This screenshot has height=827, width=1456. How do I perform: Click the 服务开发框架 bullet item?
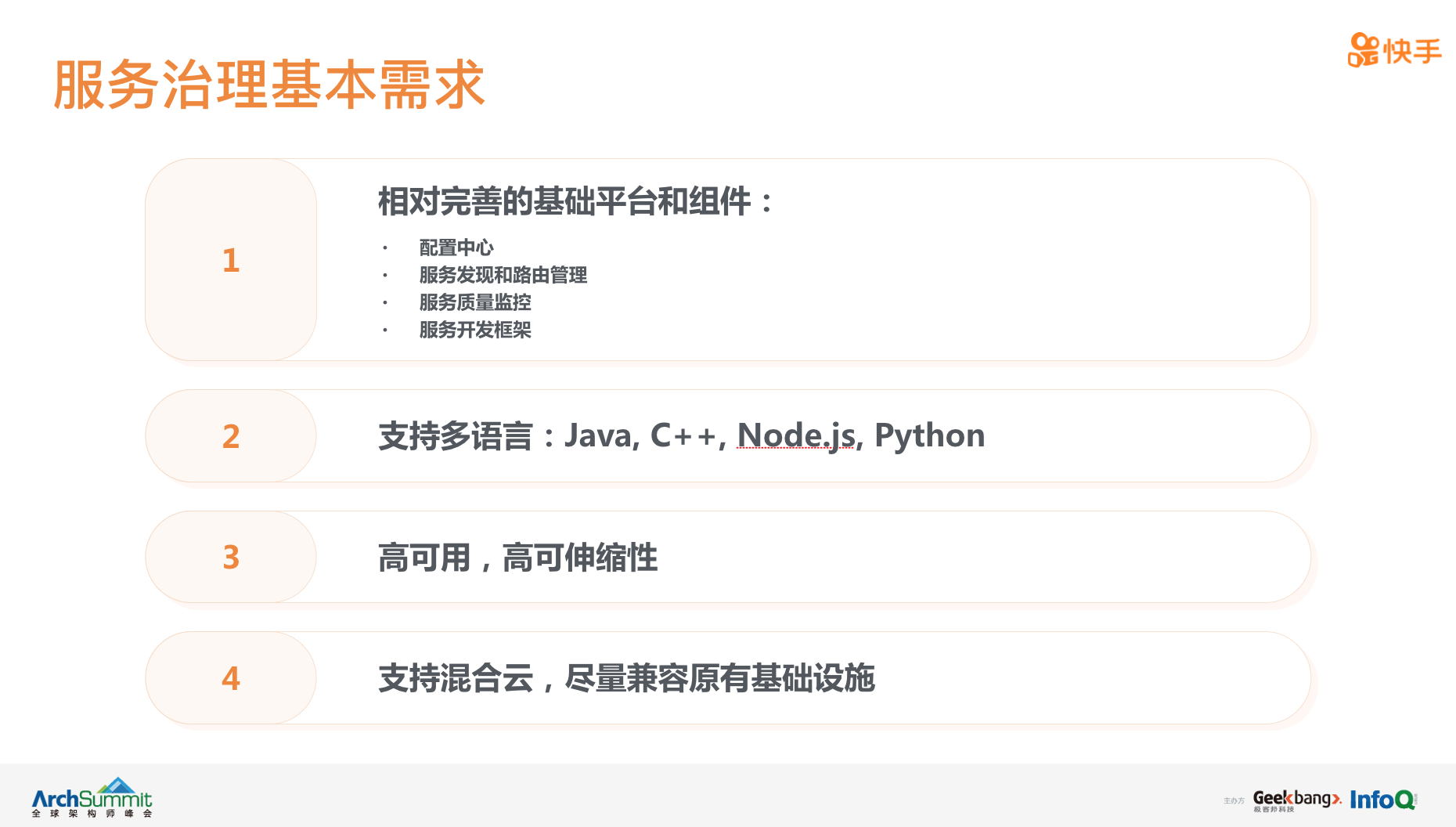tap(475, 330)
